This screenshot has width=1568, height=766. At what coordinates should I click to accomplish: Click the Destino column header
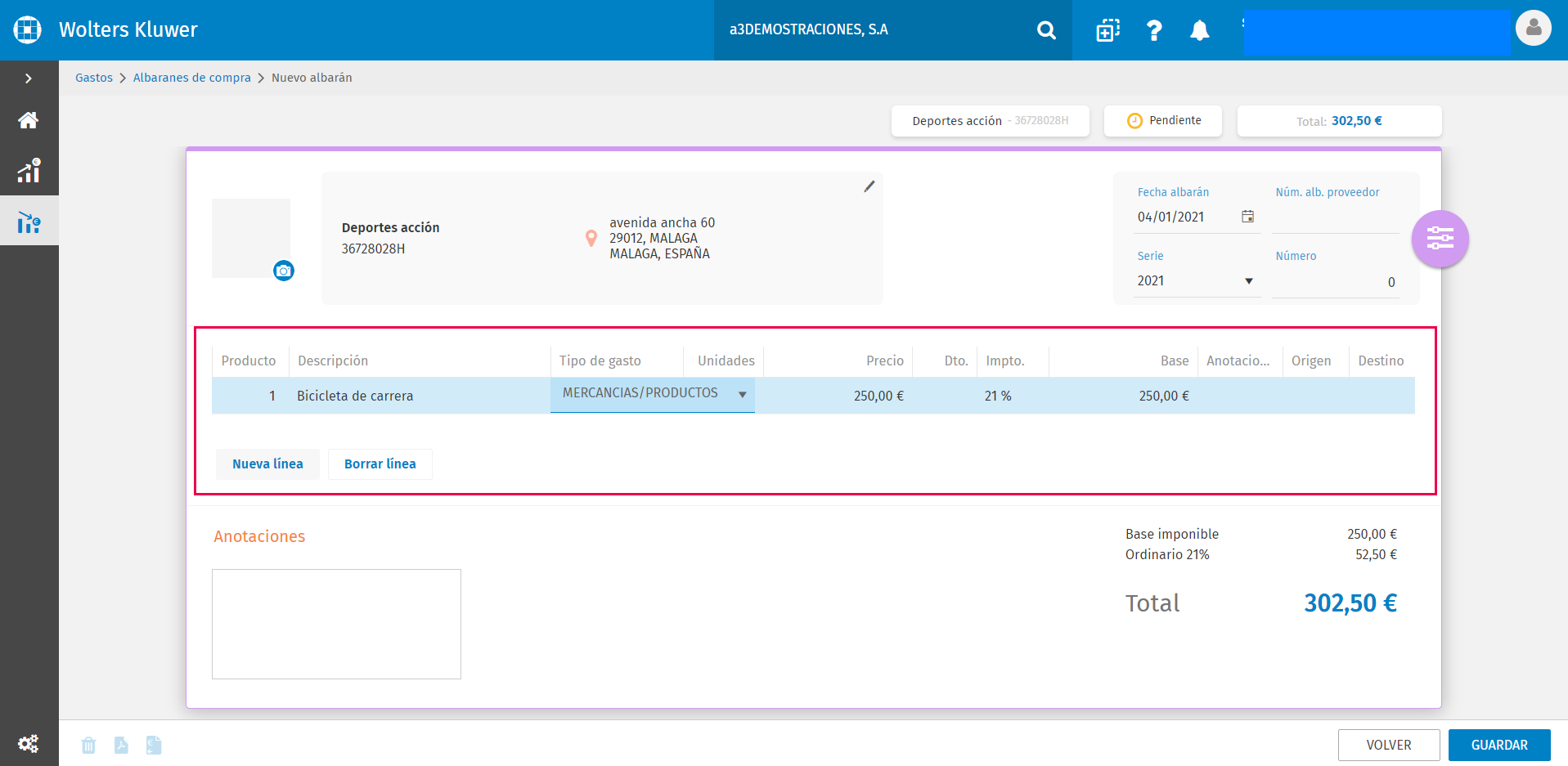coord(1381,361)
